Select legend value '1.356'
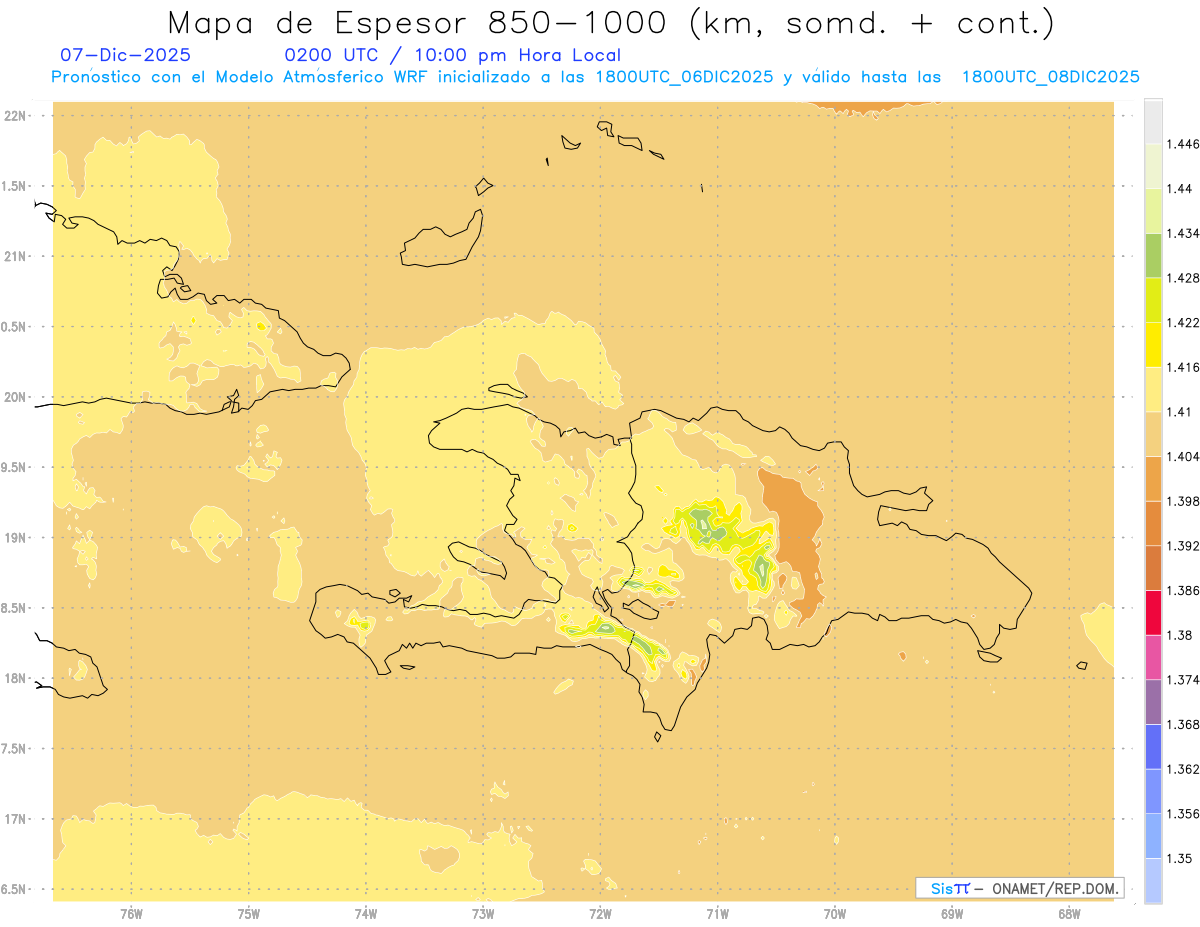 1183,813
